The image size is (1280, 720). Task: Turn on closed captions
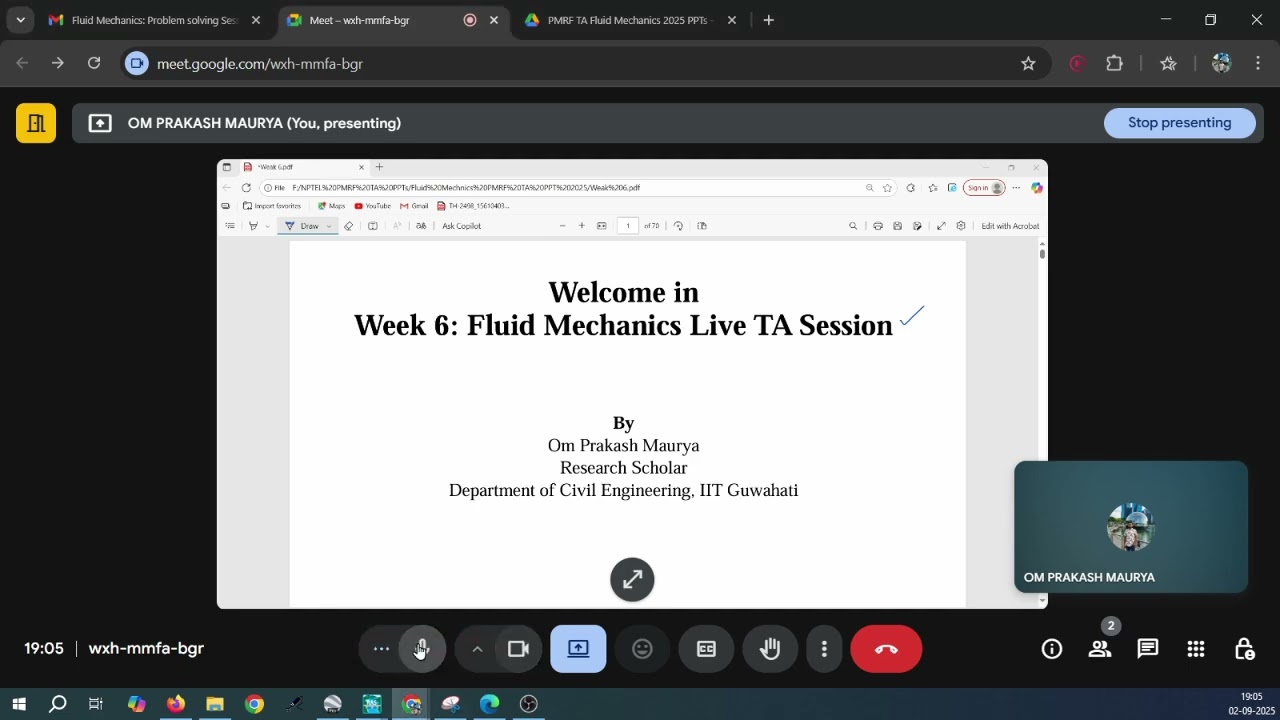tap(706, 649)
